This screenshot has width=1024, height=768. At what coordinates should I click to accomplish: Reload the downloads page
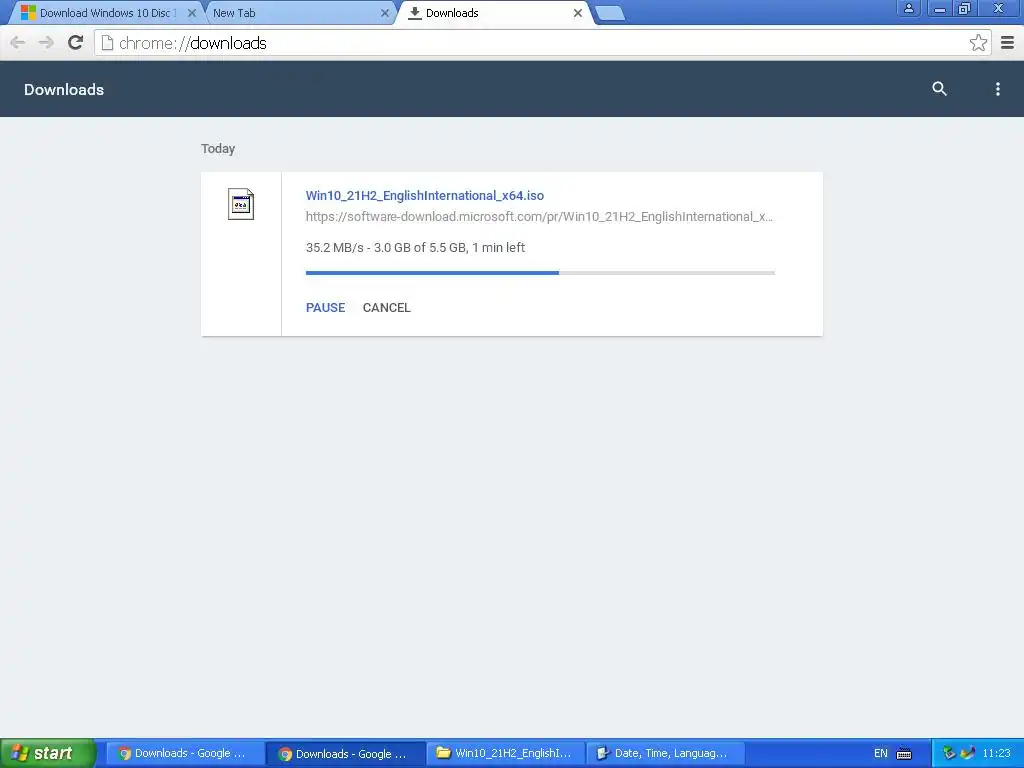coord(76,43)
